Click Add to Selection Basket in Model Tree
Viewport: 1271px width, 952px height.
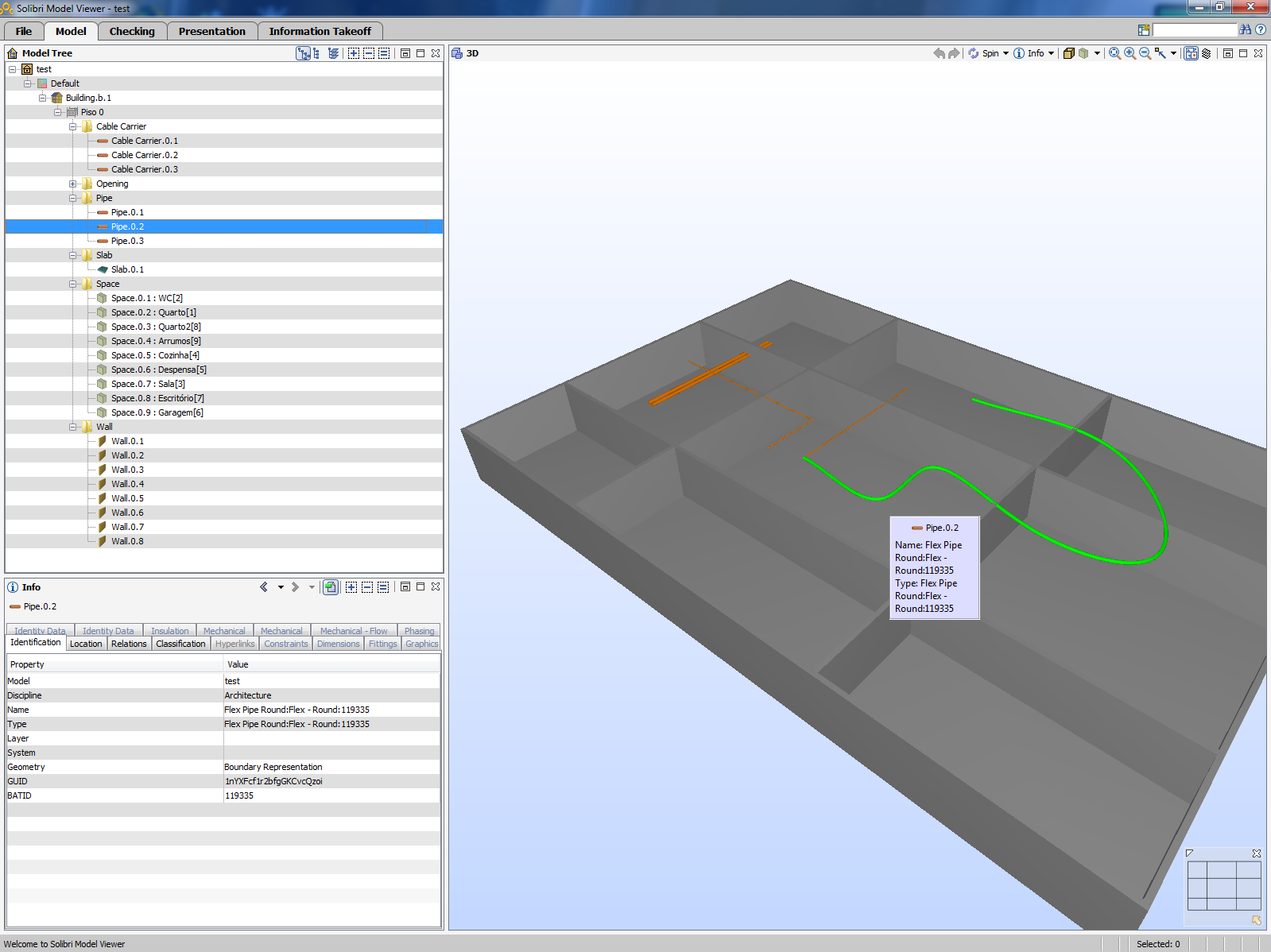pos(354,53)
